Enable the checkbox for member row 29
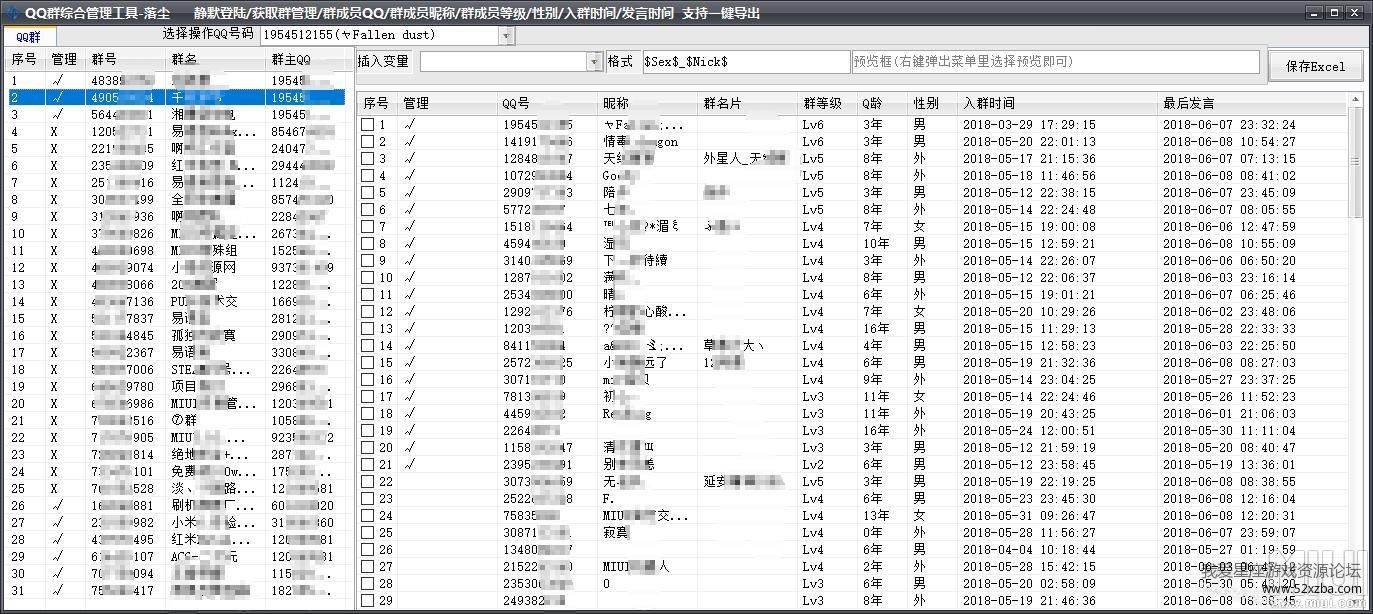Viewport: 1373px width, 614px height. 368,601
